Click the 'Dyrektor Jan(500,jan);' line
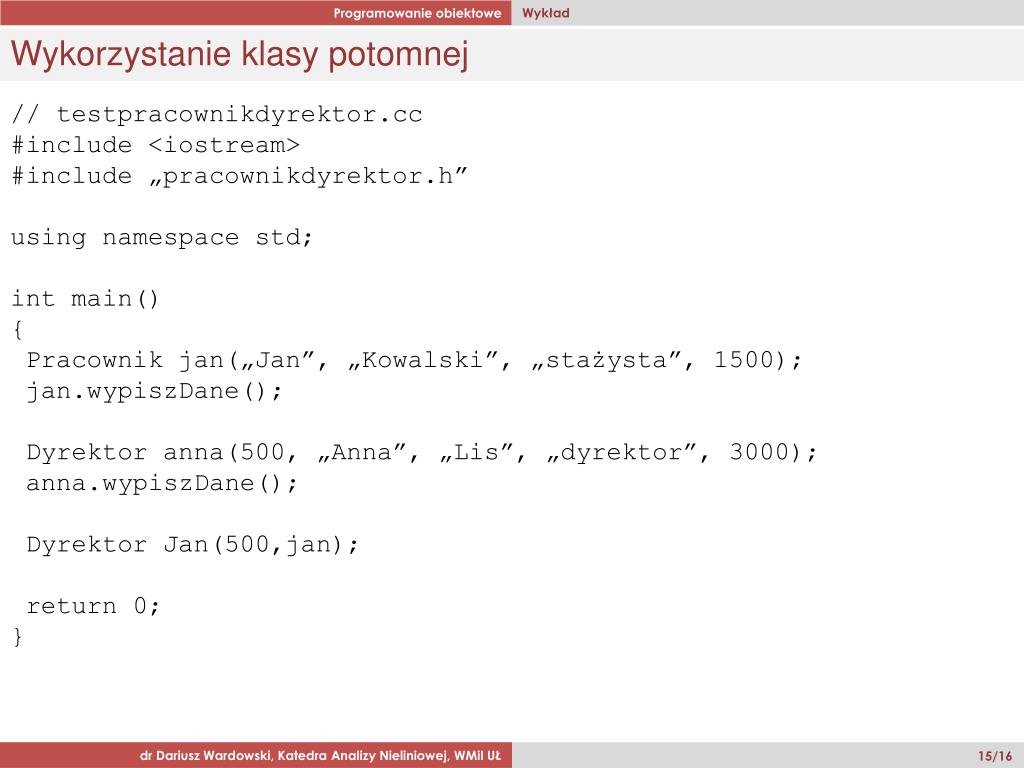The width and height of the screenshot is (1024, 768). click(x=193, y=545)
